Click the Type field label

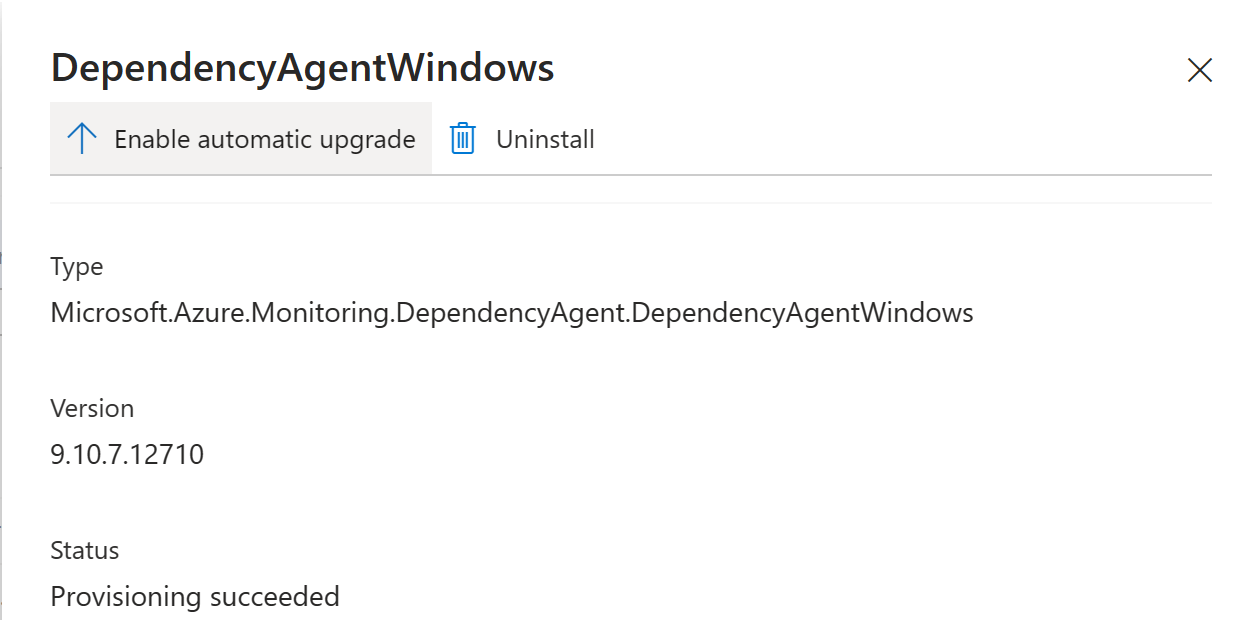pos(76,267)
